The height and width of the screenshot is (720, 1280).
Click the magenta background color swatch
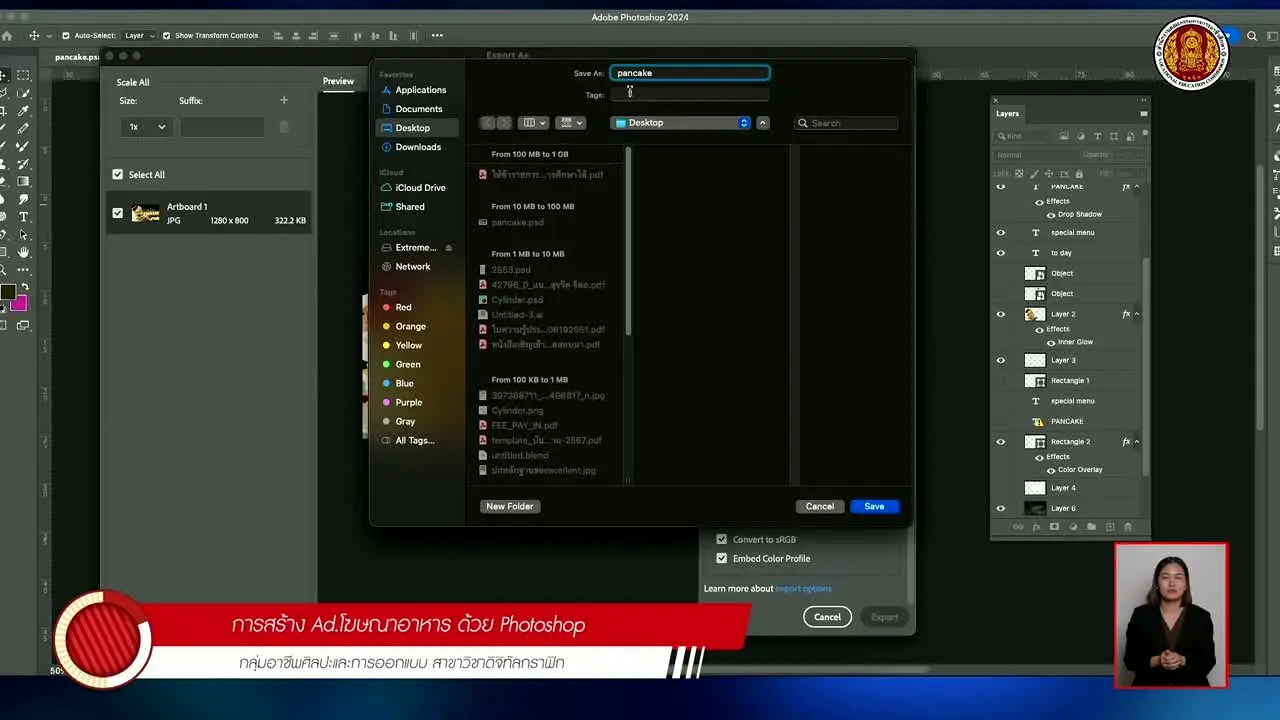tap(20, 303)
